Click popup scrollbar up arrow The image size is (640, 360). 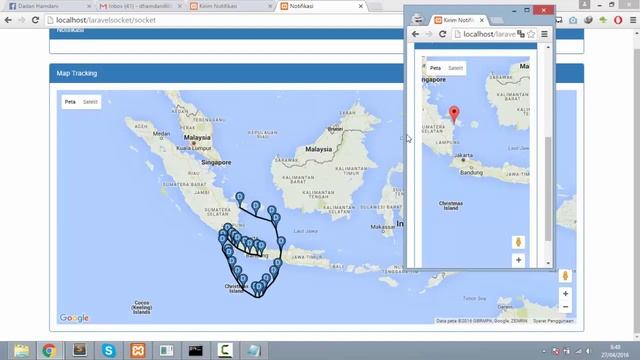tap(548, 47)
